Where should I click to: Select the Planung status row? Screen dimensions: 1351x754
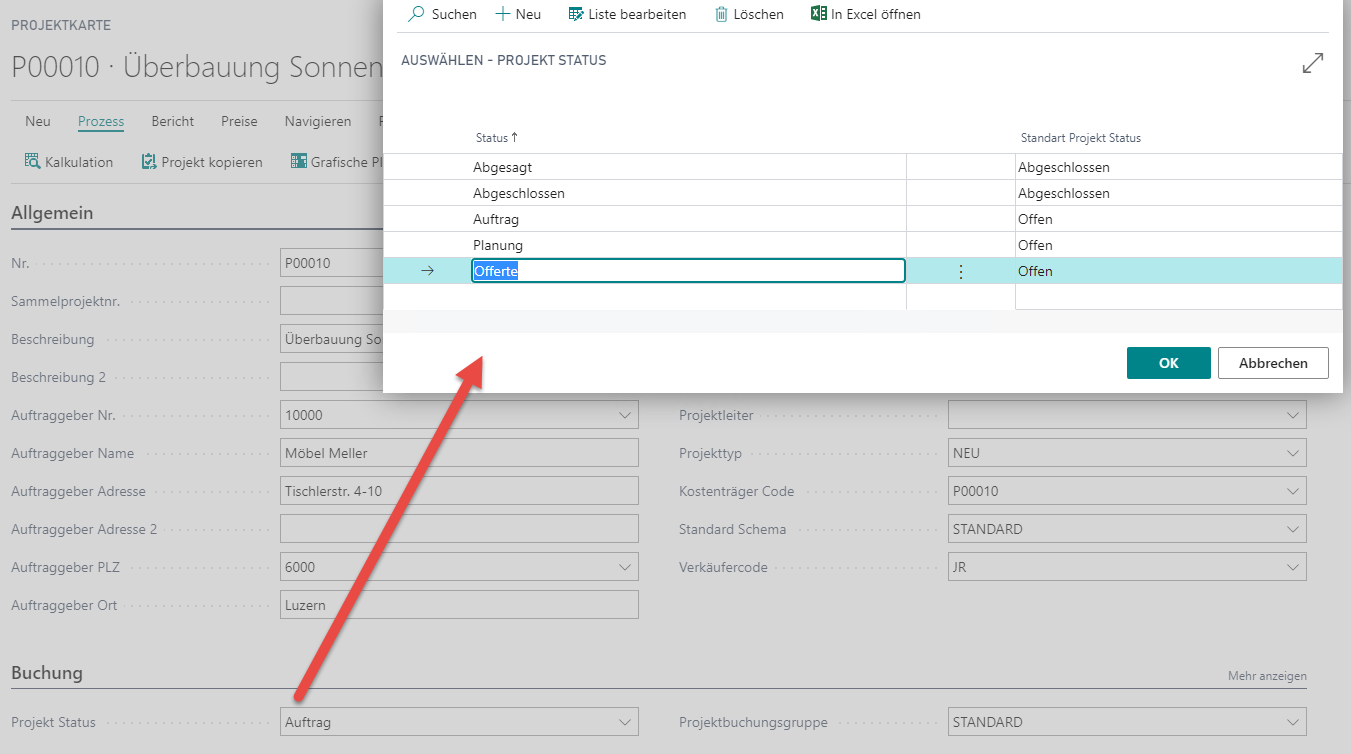(863, 245)
